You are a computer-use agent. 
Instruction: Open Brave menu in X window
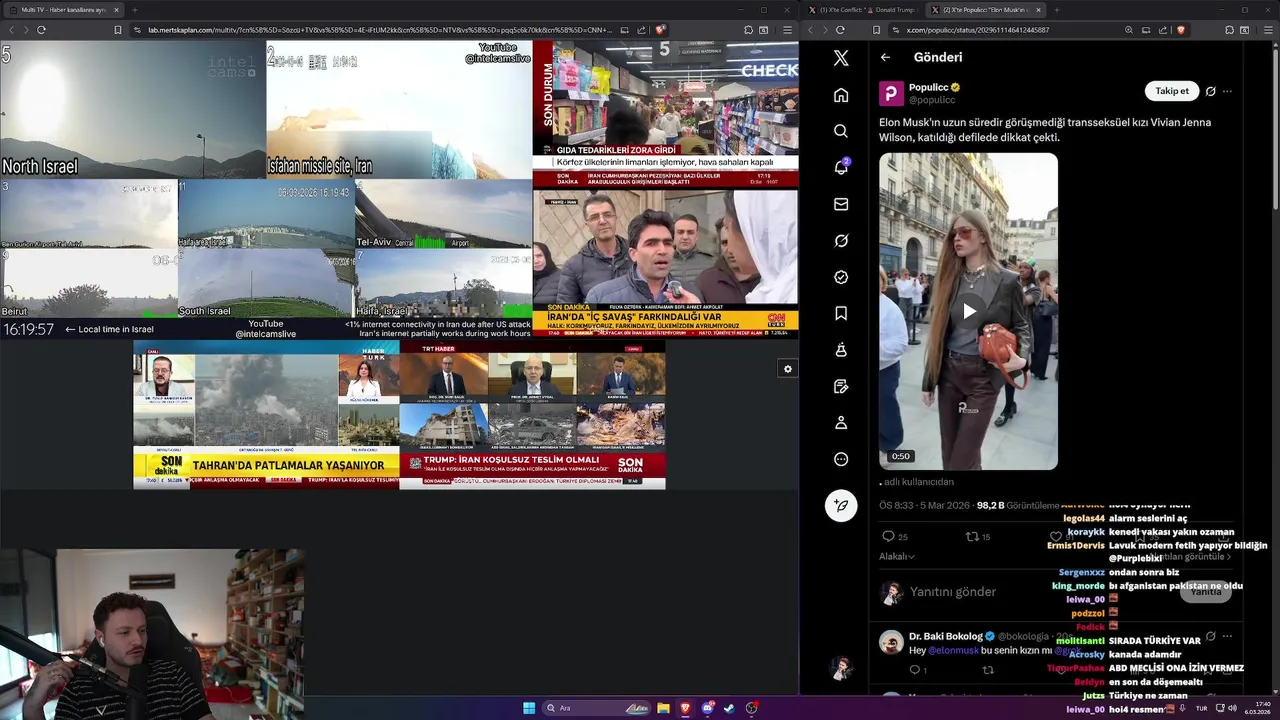click(1268, 30)
